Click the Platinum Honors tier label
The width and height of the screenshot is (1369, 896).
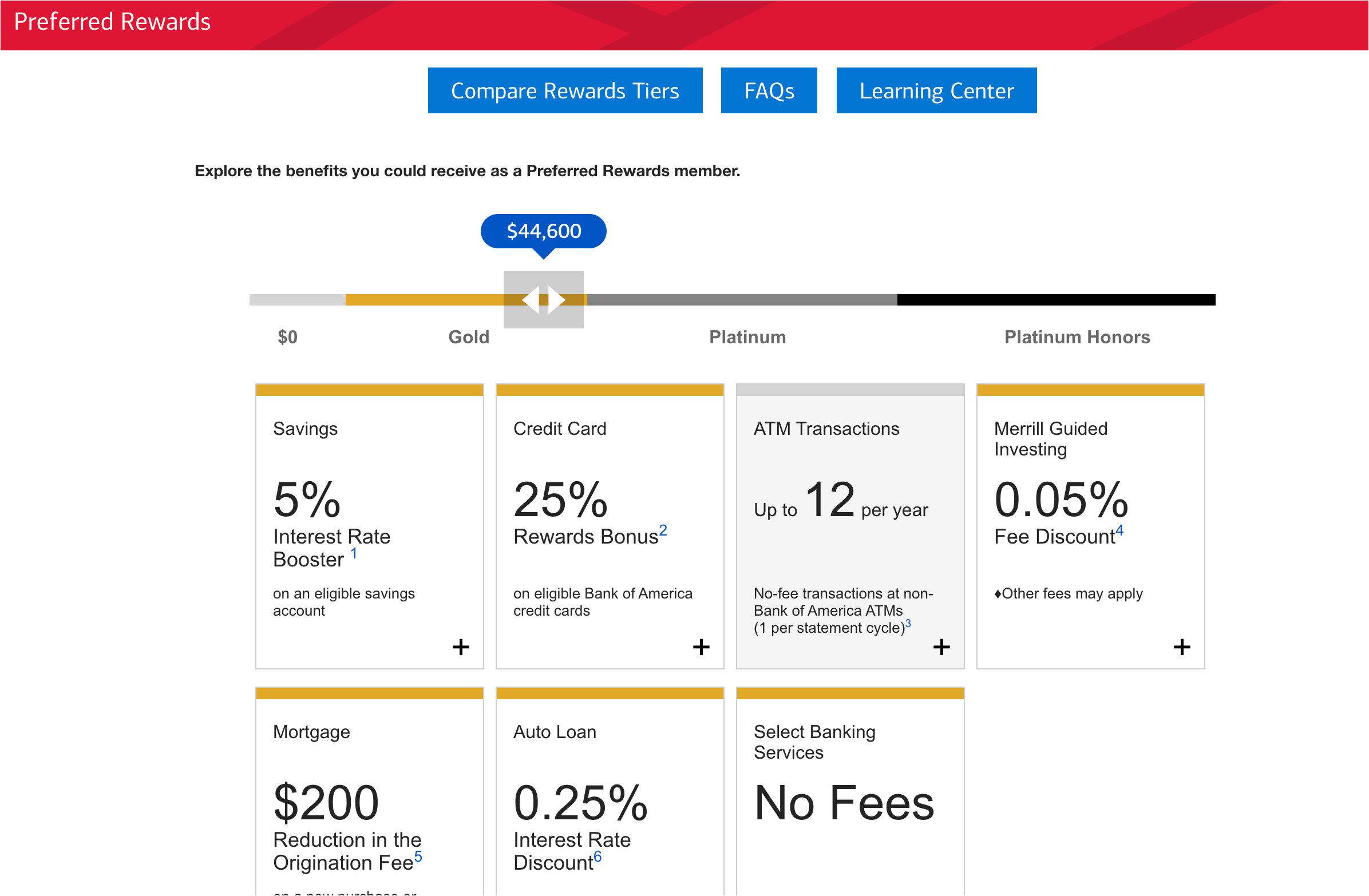click(1077, 337)
